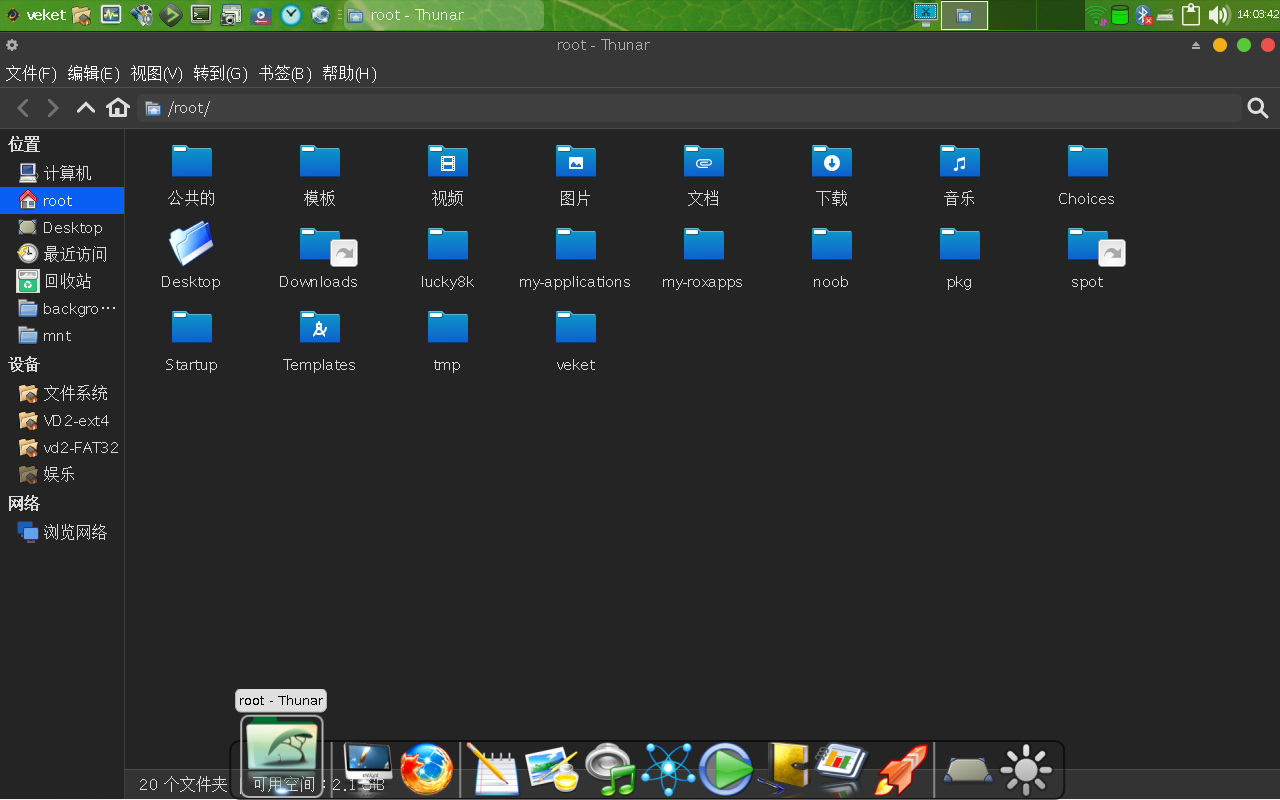
Task: Open the veket start menu
Action: pyautogui.click(x=36, y=15)
